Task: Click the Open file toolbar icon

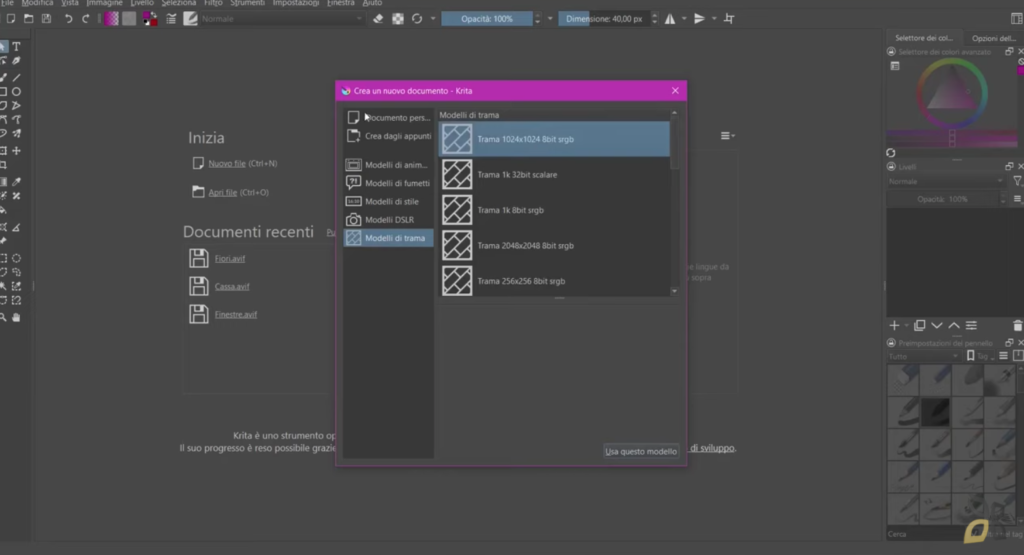Action: [x=29, y=18]
